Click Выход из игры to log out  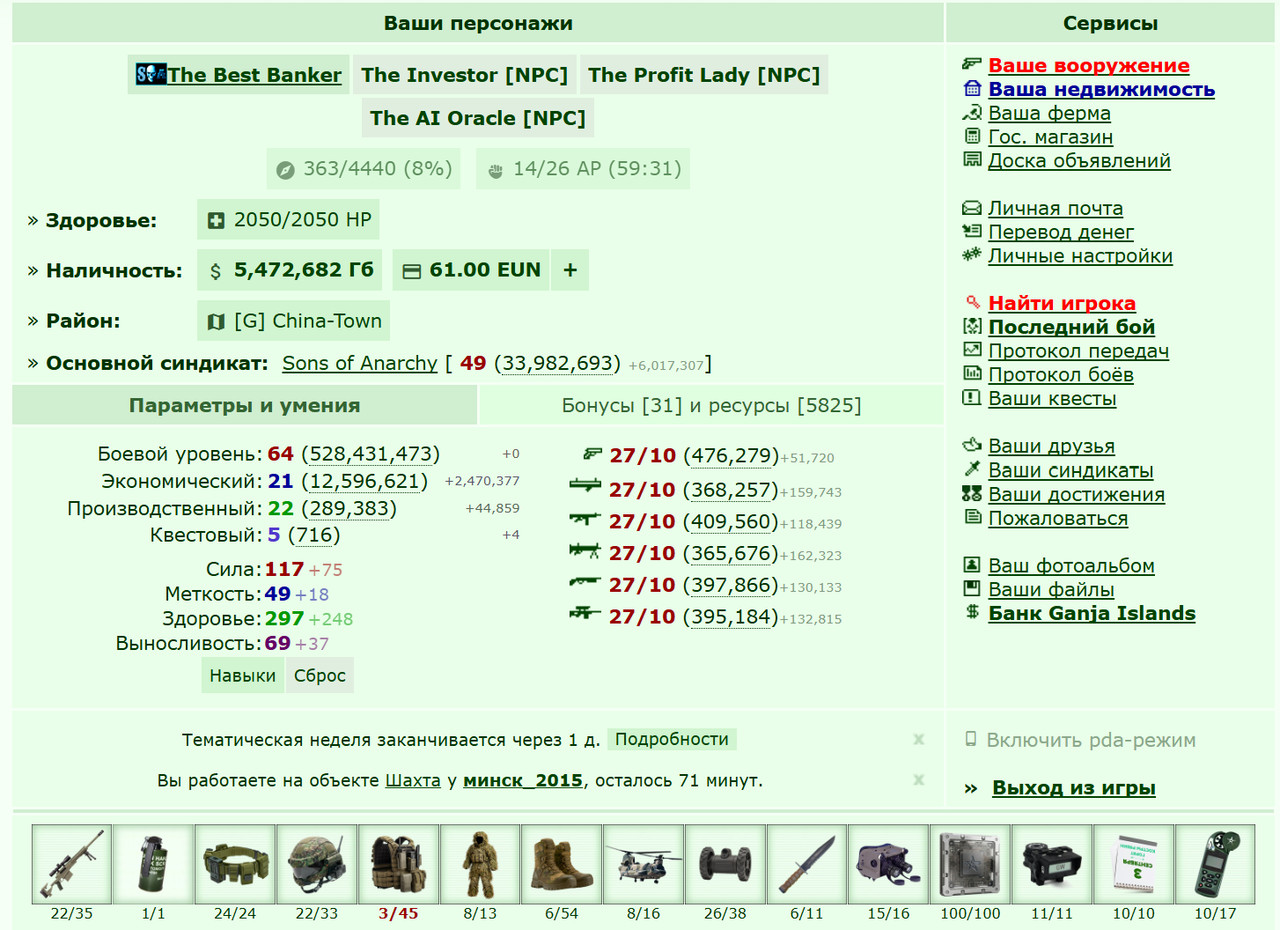point(1074,788)
